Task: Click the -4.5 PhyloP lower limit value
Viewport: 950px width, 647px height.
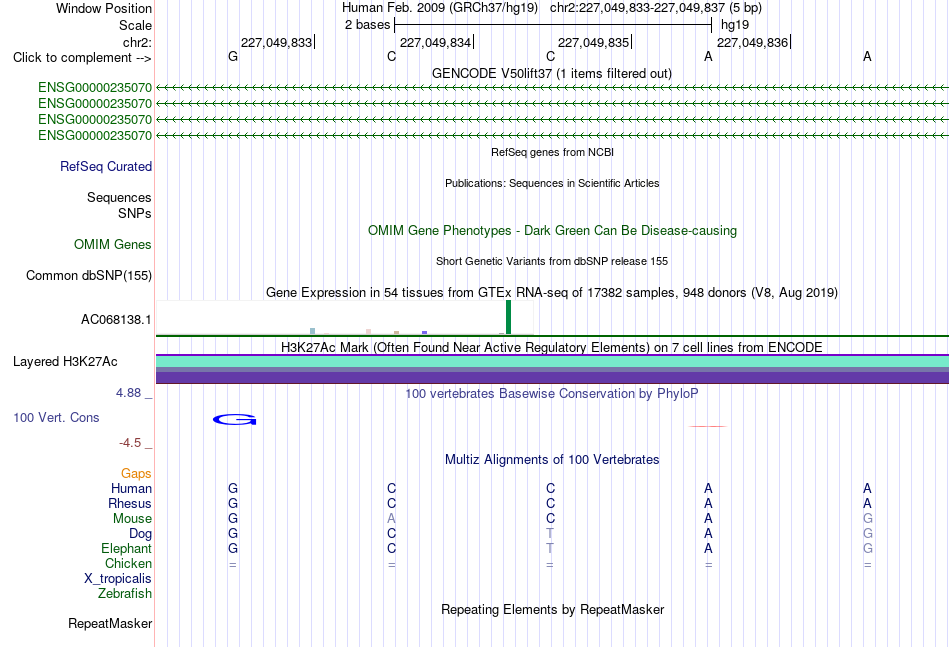Action: [x=130, y=443]
